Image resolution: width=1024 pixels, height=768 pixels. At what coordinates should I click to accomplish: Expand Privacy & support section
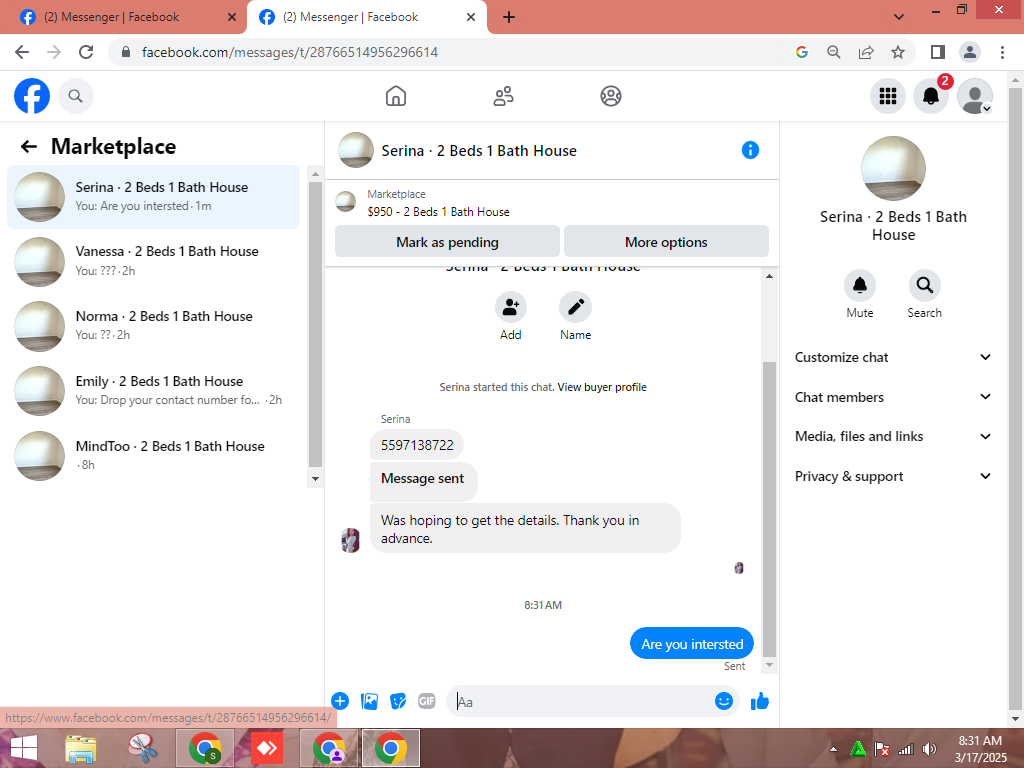coord(893,476)
